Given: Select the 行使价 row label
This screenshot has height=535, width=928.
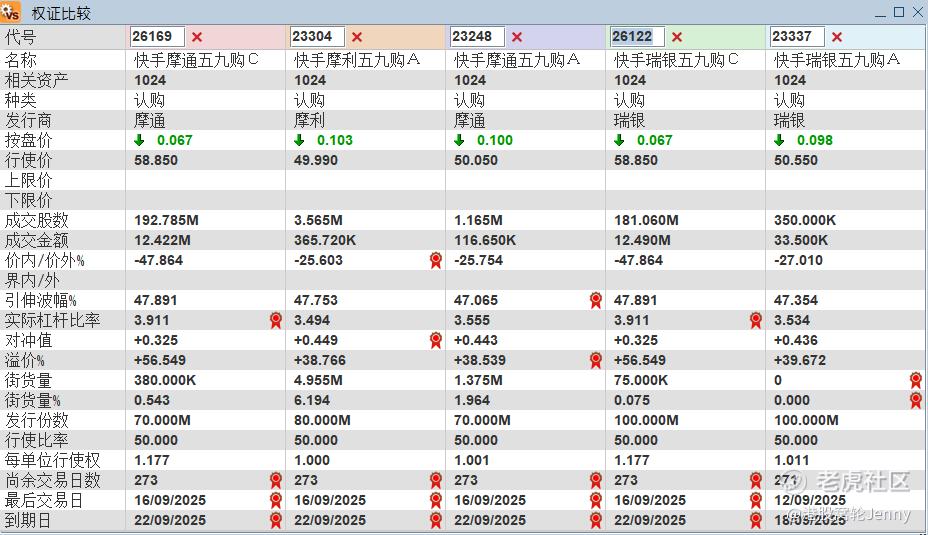Looking at the screenshot, I should (28, 160).
